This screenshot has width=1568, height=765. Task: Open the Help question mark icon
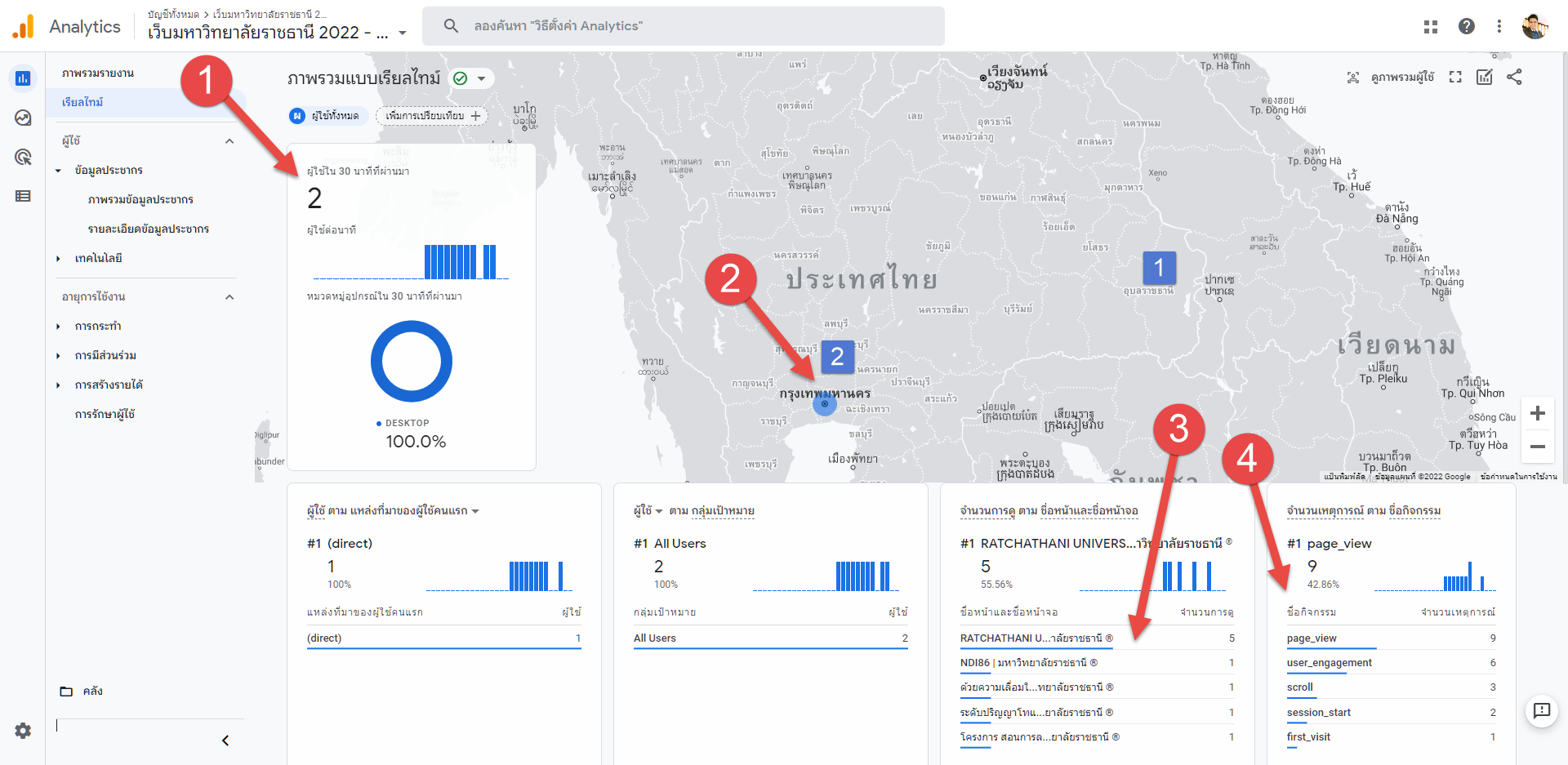1466,26
